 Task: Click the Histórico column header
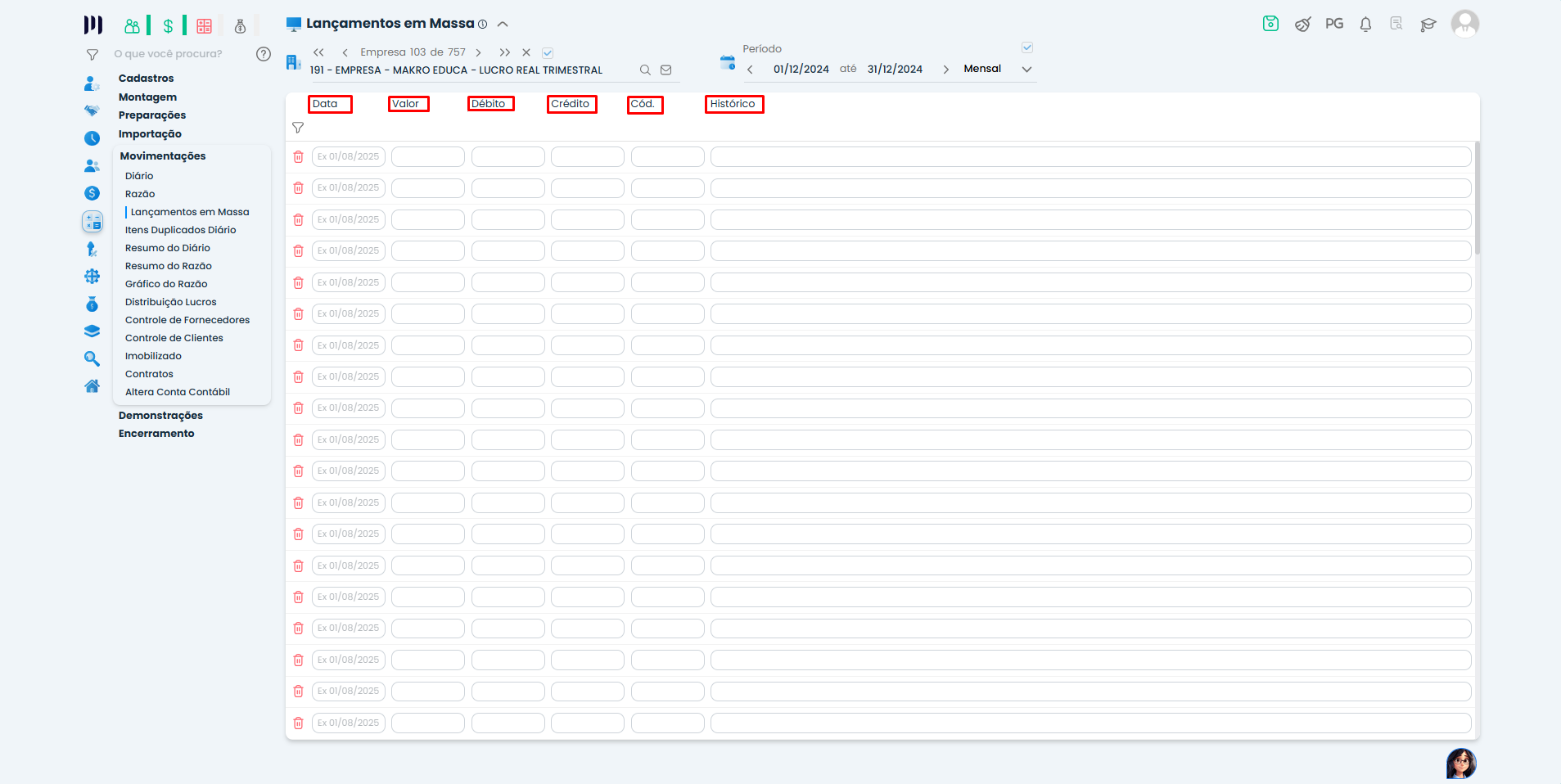tap(733, 104)
